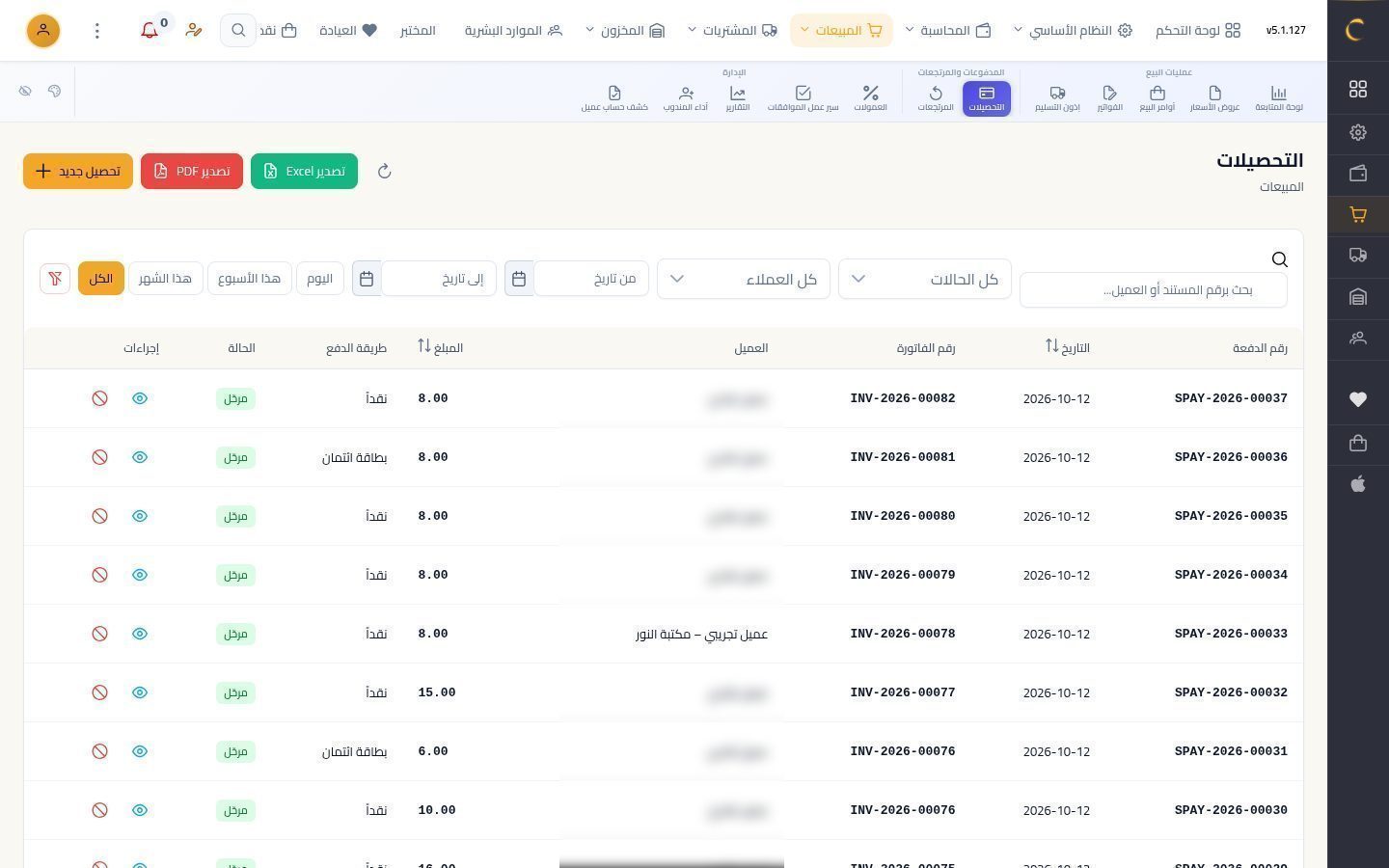View details of payment SPAY-2026-00036
Image resolution: width=1389 pixels, height=868 pixels.
coord(140,457)
